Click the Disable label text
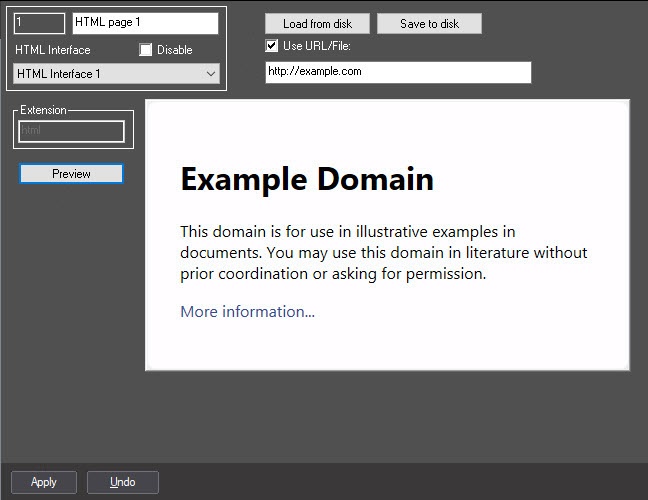The height and width of the screenshot is (500, 648). pyautogui.click(x=174, y=50)
